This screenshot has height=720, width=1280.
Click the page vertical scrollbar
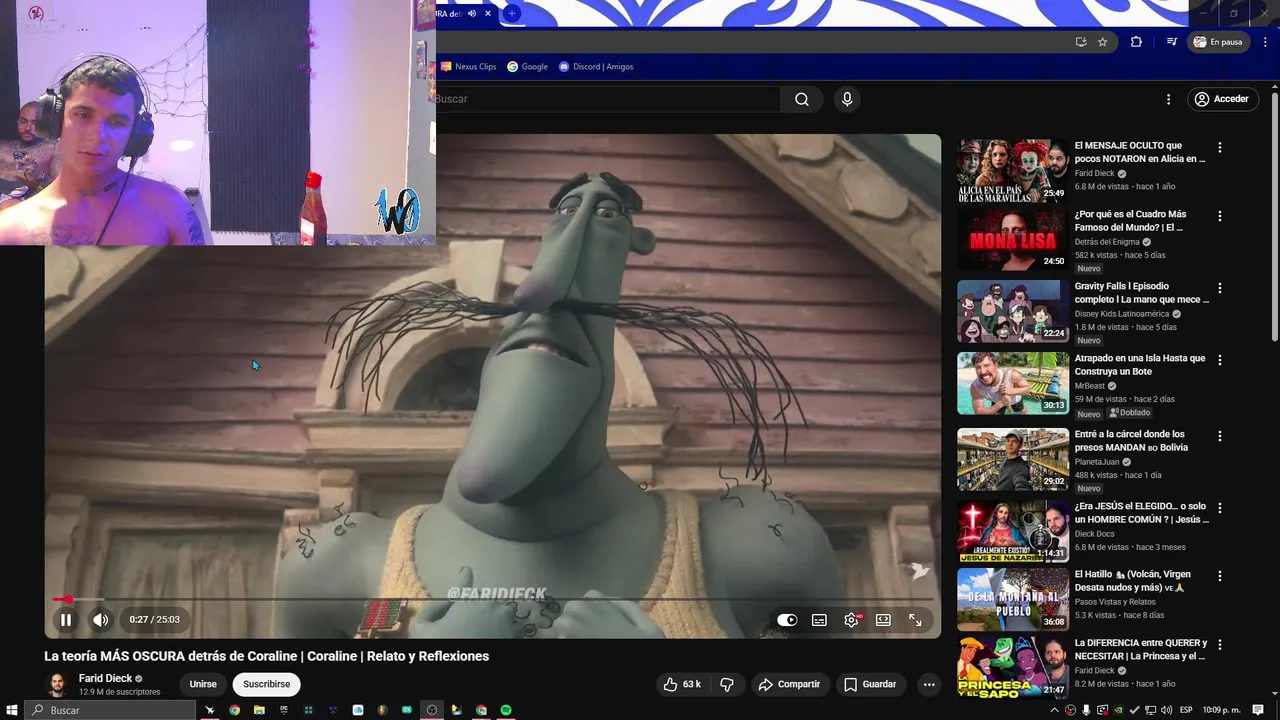[x=1274, y=215]
